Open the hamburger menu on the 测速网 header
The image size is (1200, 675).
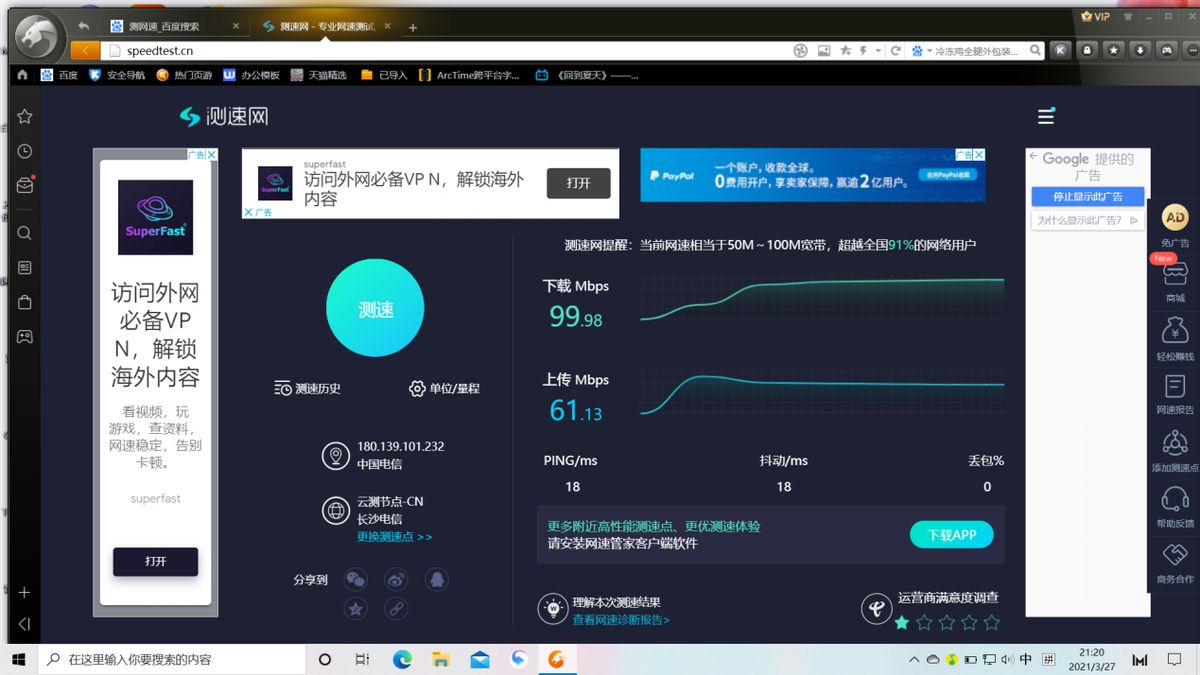(x=1046, y=116)
